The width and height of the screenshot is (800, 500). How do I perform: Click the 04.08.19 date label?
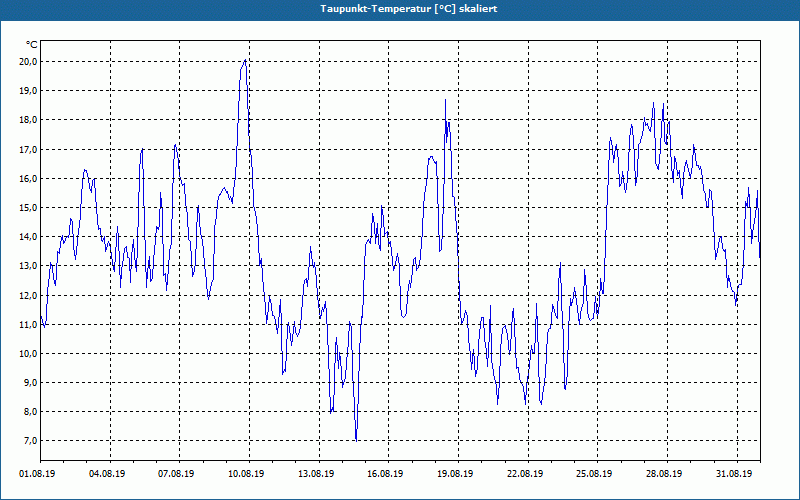coord(107,474)
